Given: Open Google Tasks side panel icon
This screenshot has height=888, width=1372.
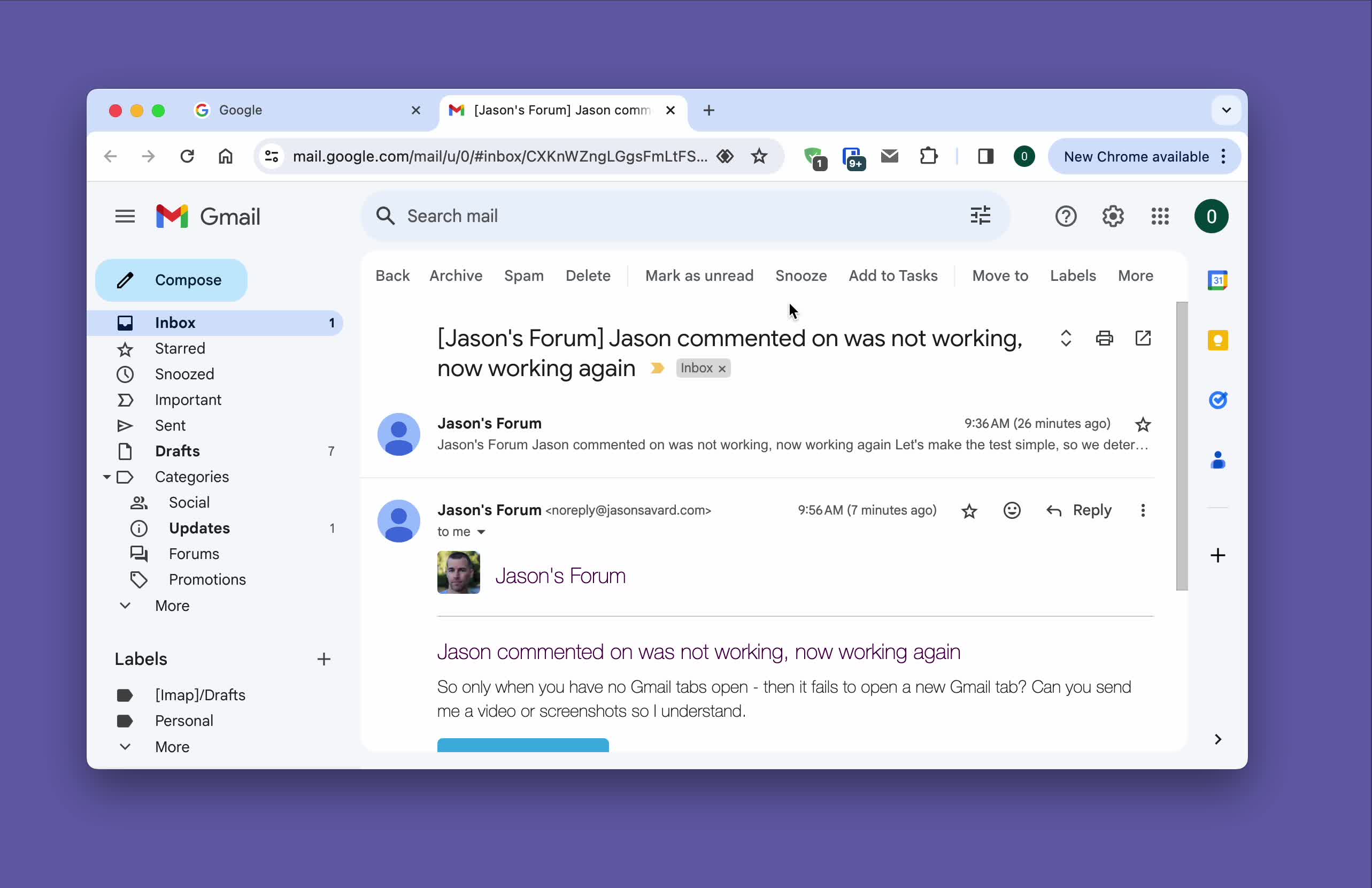Looking at the screenshot, I should (1217, 400).
